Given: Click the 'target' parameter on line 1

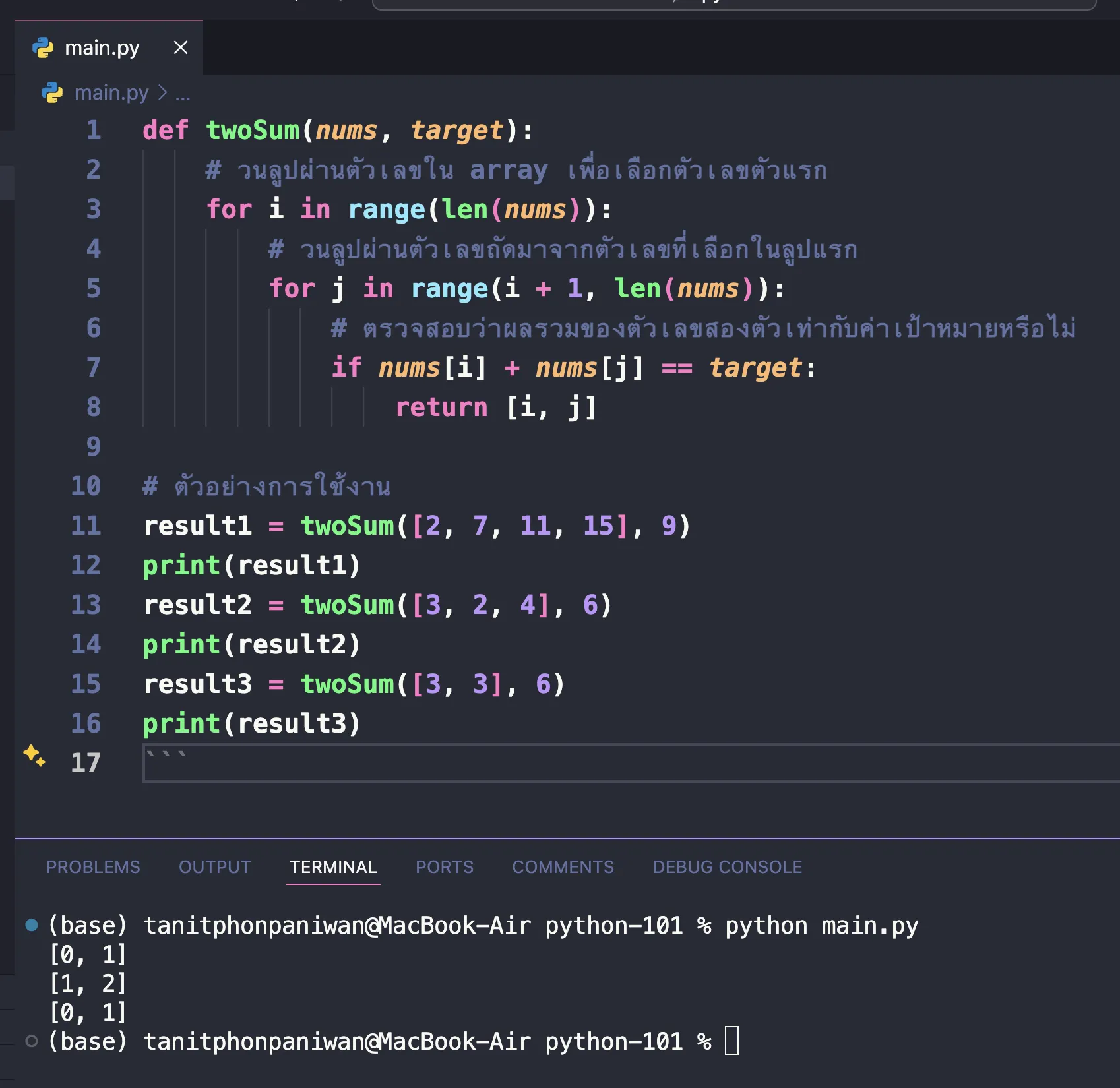Looking at the screenshot, I should point(456,130).
